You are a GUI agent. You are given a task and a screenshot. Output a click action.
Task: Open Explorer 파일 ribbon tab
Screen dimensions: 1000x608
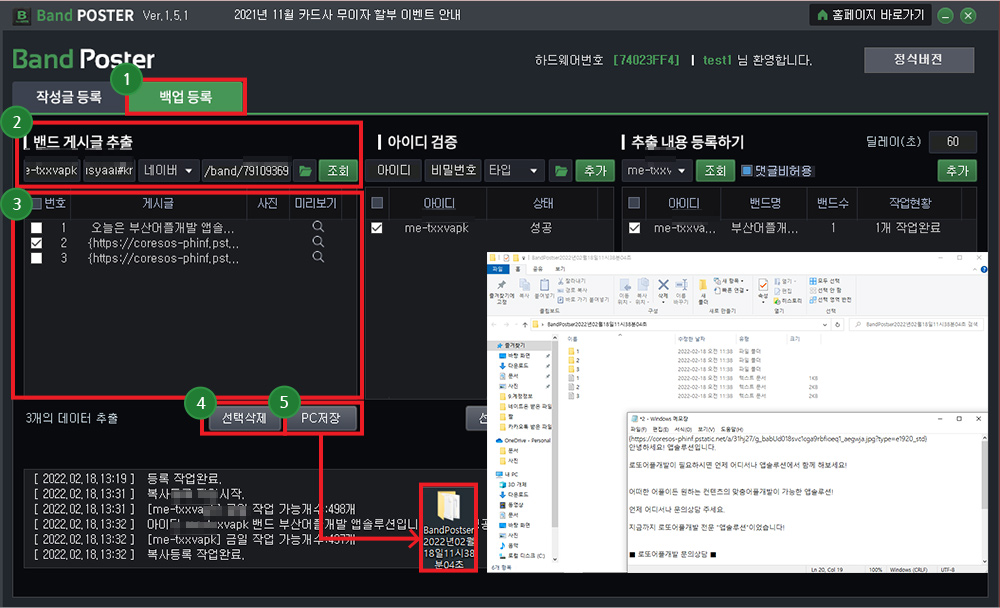pos(497,269)
